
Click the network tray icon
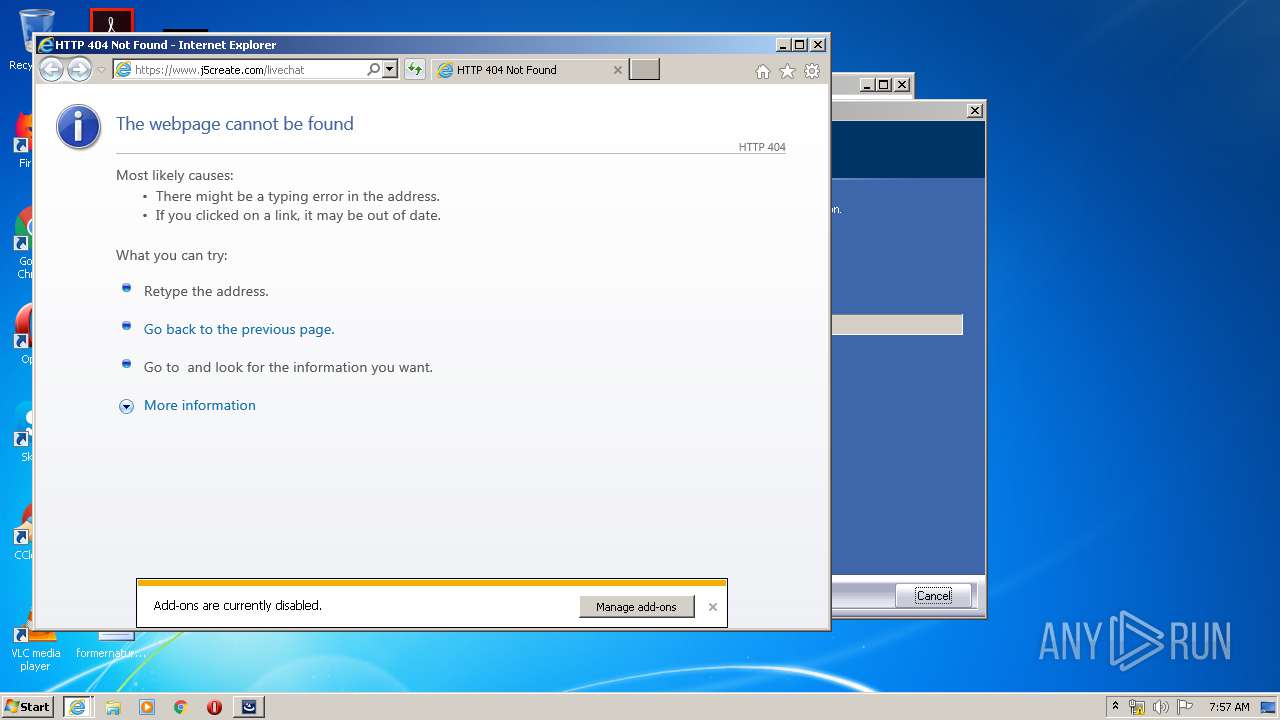pos(1137,707)
